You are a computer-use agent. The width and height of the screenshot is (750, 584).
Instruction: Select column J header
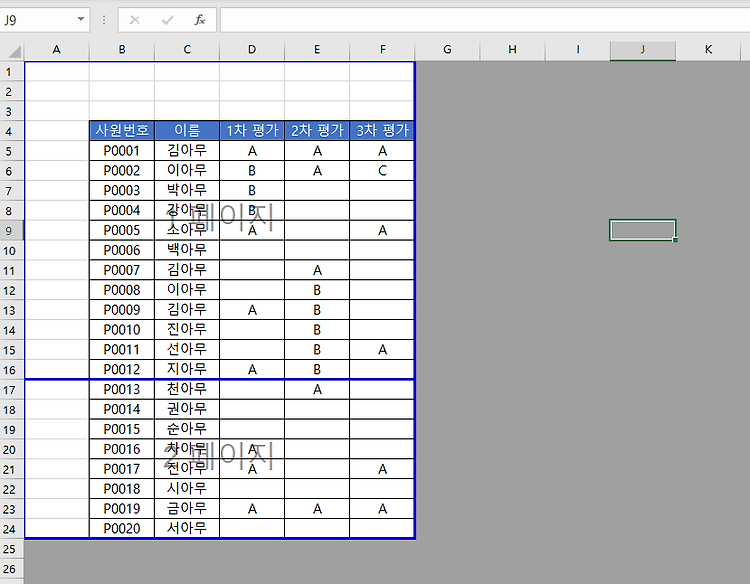click(642, 50)
